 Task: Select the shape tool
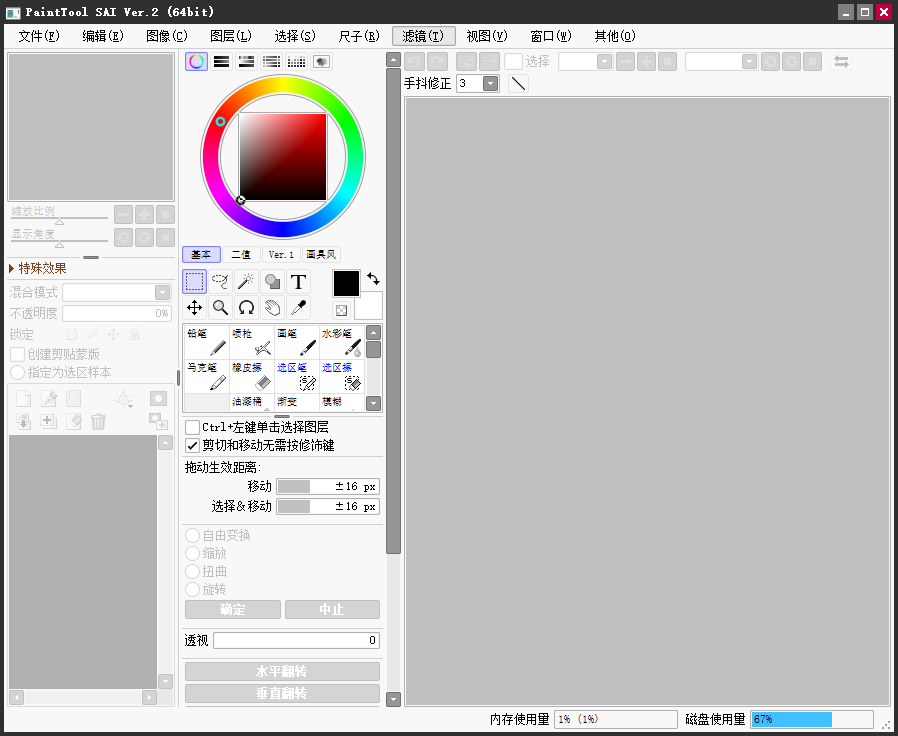tap(273, 282)
